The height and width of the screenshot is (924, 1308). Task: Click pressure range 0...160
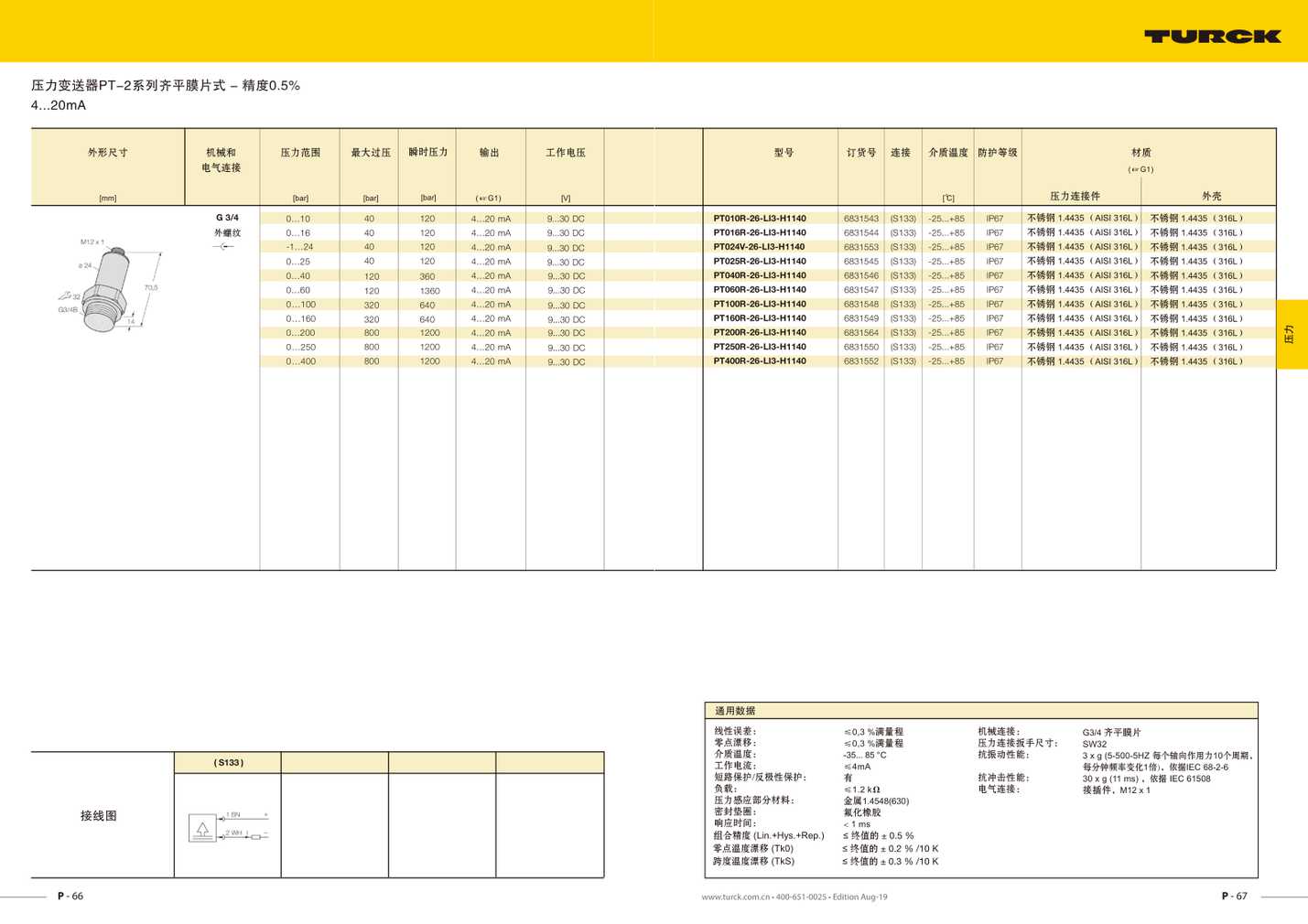[300, 319]
